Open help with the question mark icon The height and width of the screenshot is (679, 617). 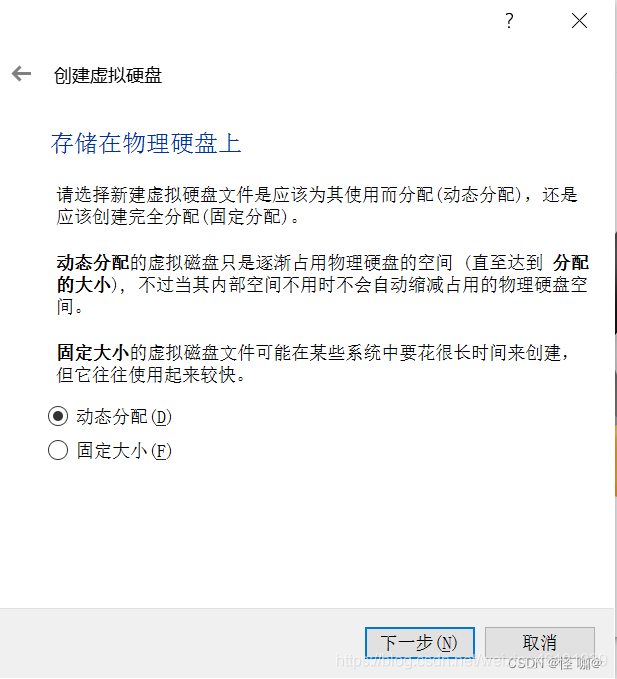[509, 20]
